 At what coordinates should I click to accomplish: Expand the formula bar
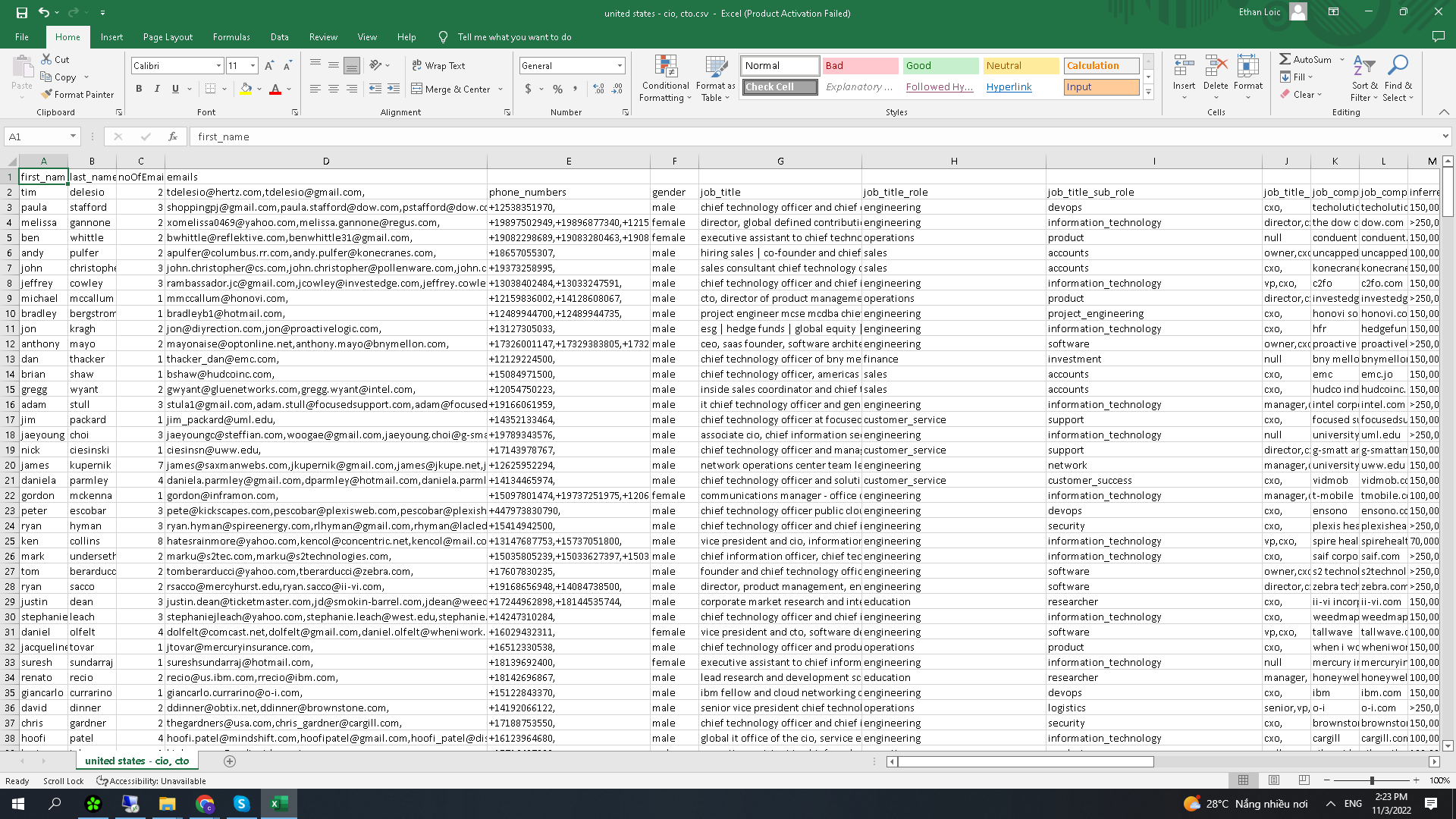point(1445,136)
